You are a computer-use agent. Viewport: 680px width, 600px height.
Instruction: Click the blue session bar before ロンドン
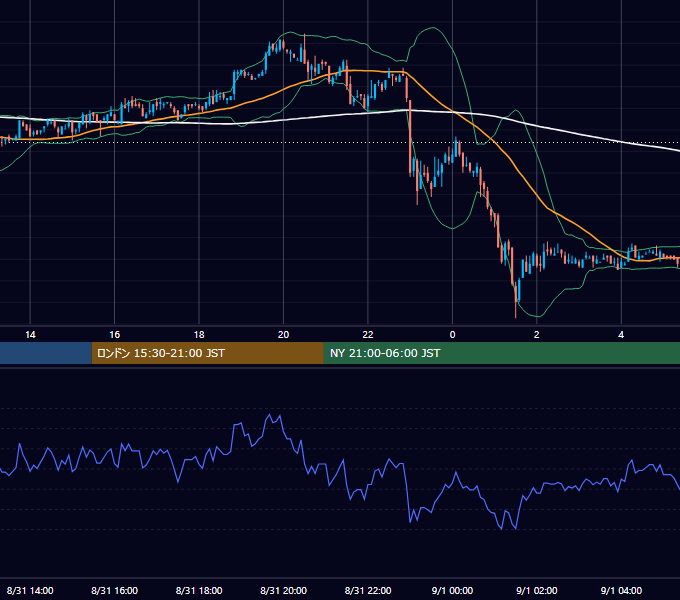tap(46, 353)
